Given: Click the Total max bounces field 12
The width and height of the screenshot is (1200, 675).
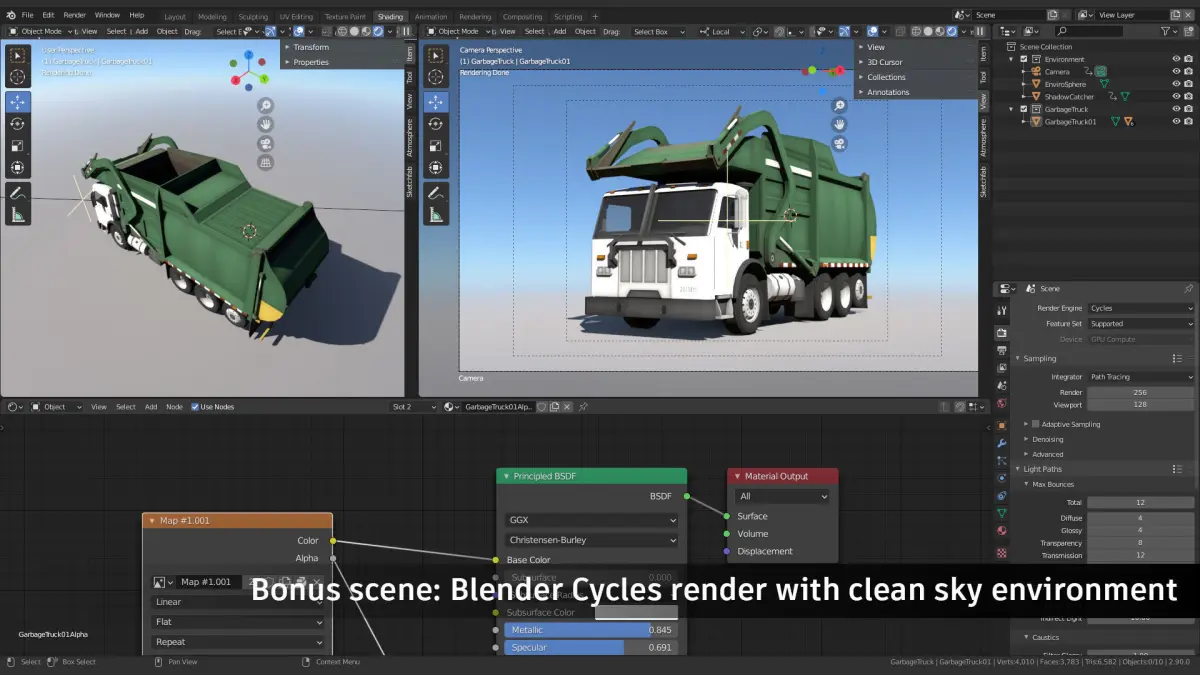Looking at the screenshot, I should pyautogui.click(x=1141, y=503).
